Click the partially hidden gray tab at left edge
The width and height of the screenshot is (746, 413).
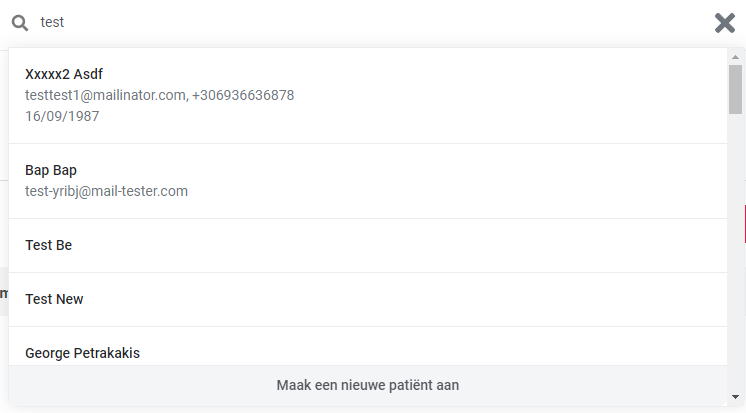[4, 292]
